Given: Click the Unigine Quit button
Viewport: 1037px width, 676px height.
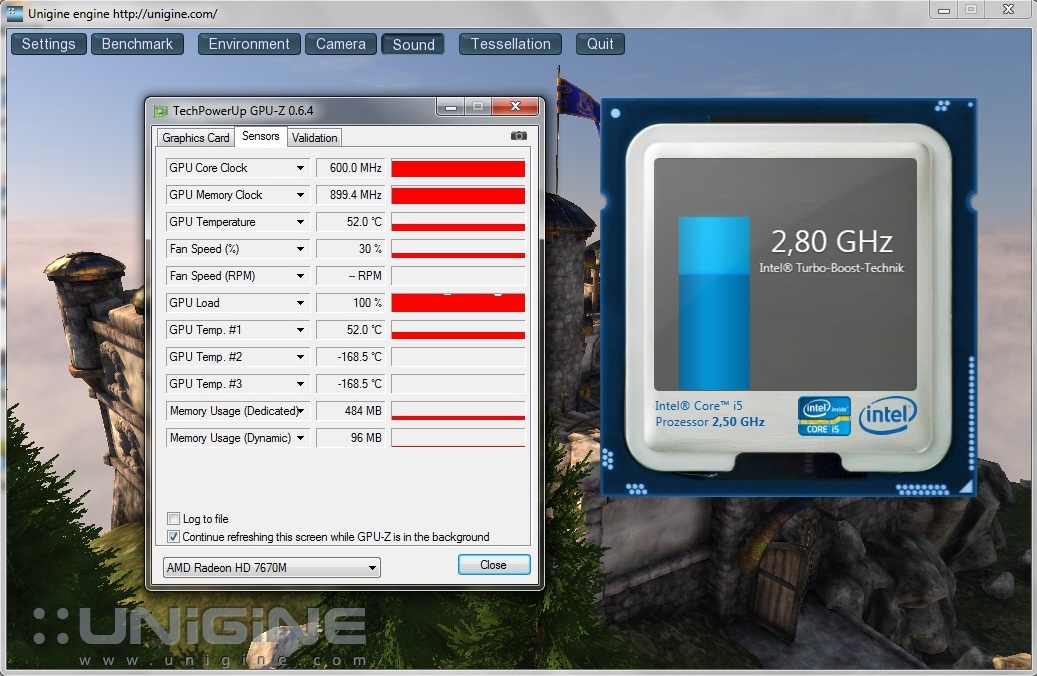Looking at the screenshot, I should point(600,44).
